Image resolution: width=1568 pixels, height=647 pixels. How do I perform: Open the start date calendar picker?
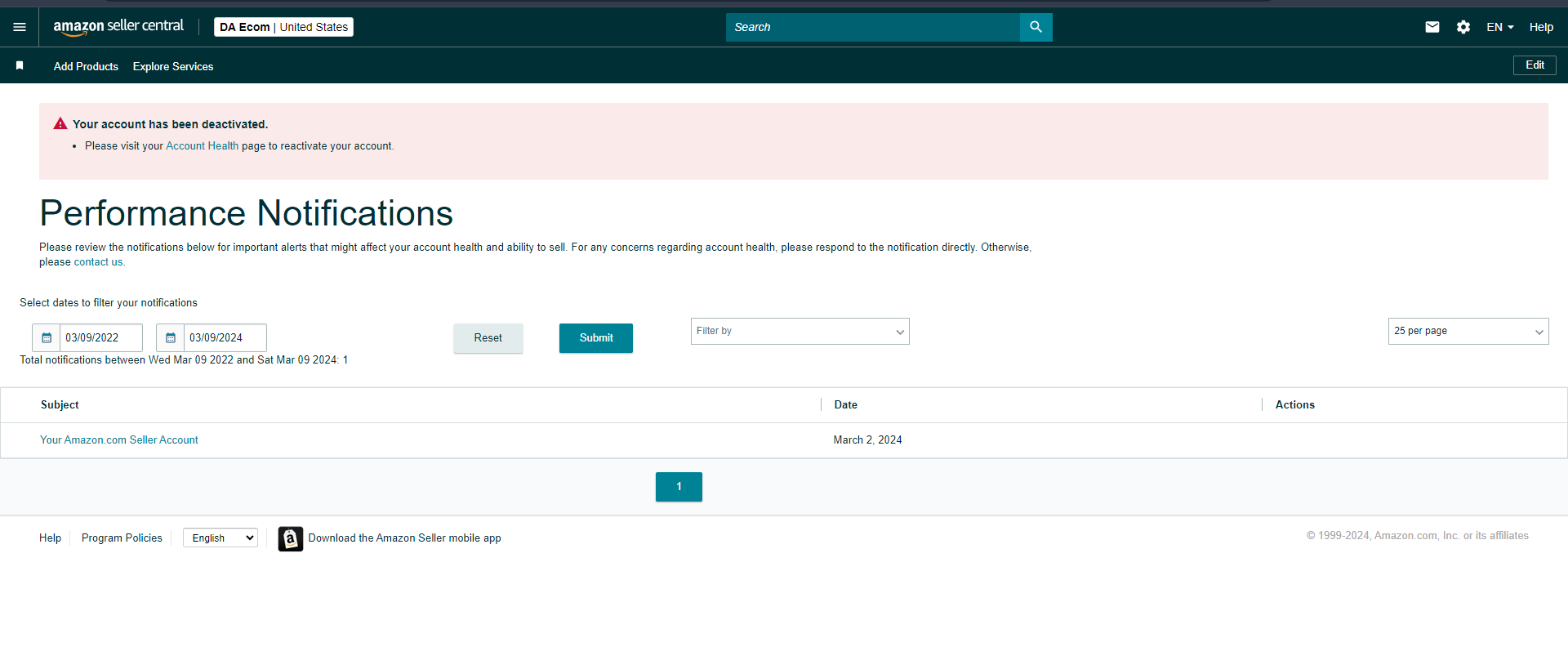(x=47, y=337)
